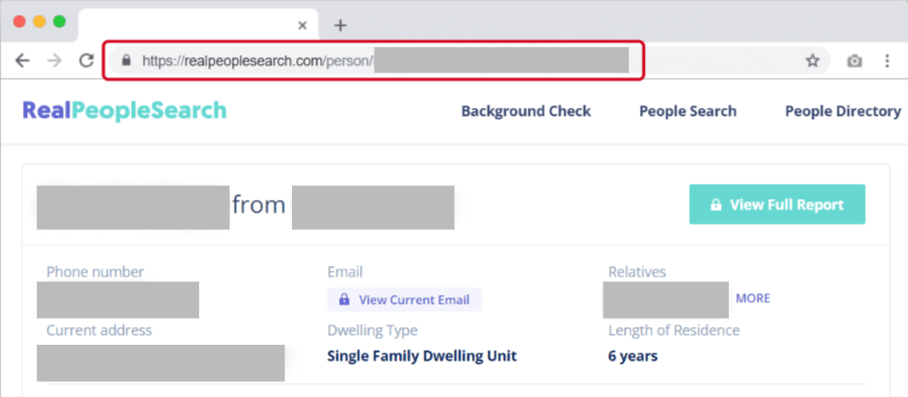Open the People Search menu item
Screen dimensions: 908x397
coord(688,111)
